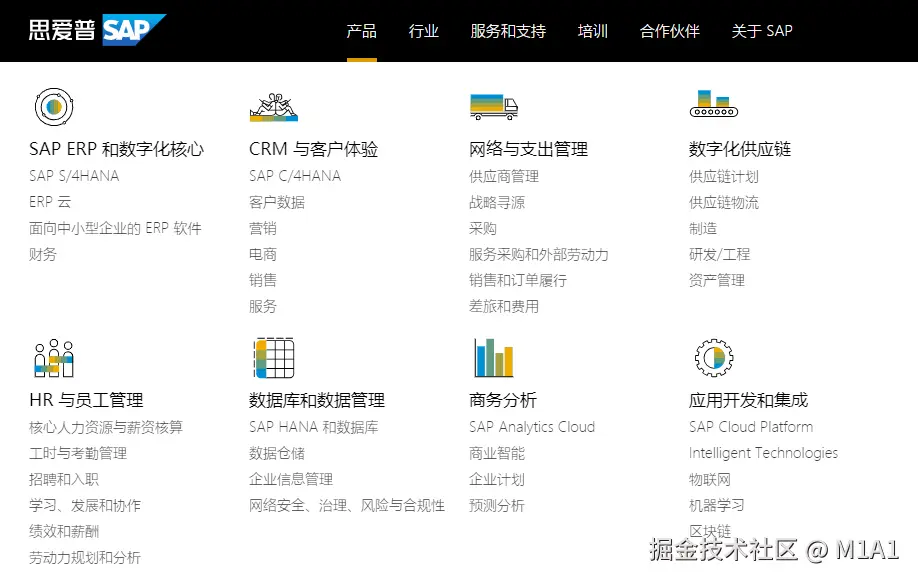Open the 电商 link
918x582 pixels.
pos(263,254)
